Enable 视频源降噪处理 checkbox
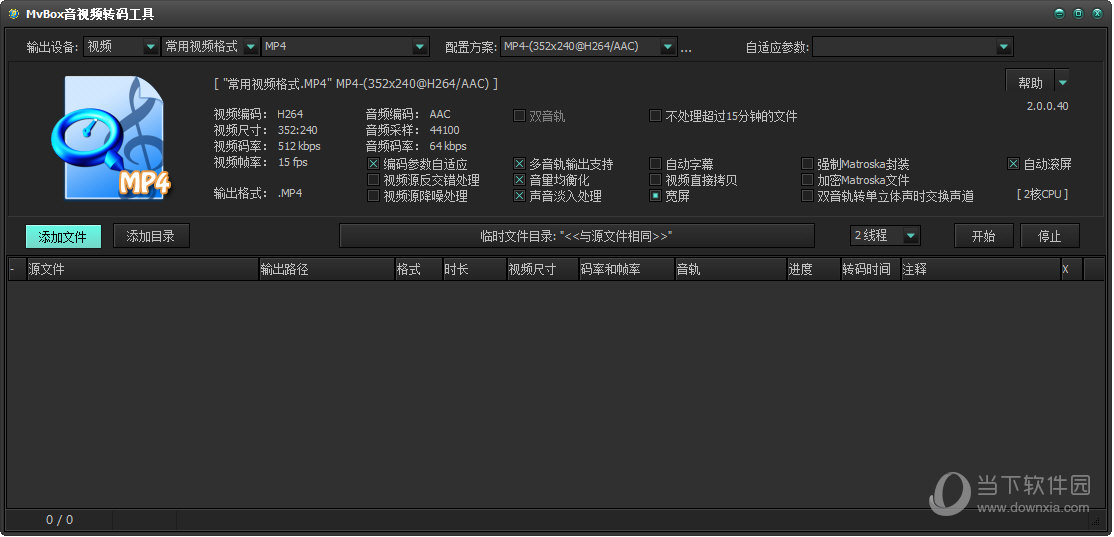Image resolution: width=1114 pixels, height=537 pixels. click(x=373, y=195)
